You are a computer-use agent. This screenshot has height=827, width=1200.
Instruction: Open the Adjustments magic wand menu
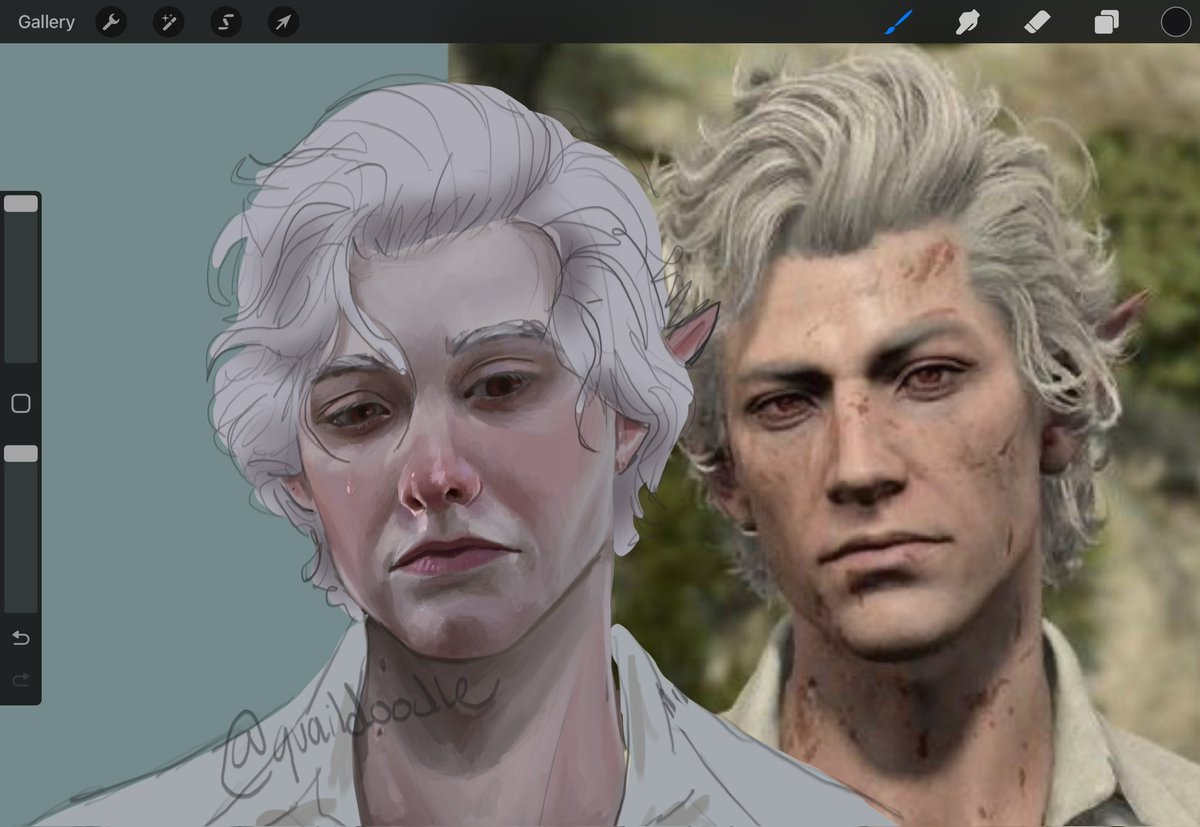(x=168, y=22)
